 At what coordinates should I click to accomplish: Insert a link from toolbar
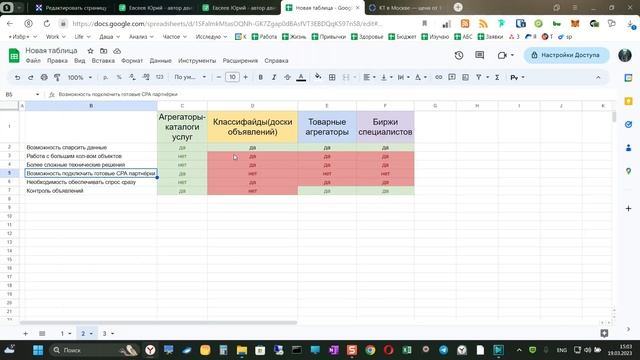click(x=438, y=77)
